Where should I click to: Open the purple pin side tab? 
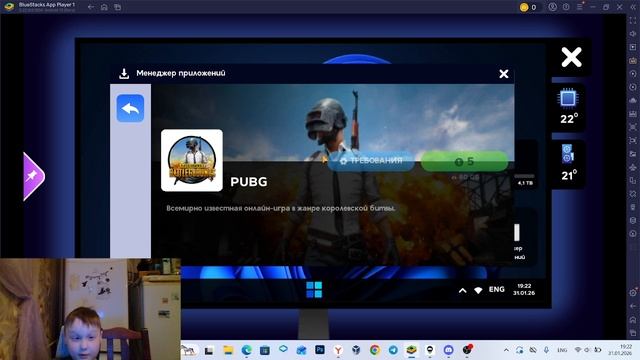click(x=33, y=176)
